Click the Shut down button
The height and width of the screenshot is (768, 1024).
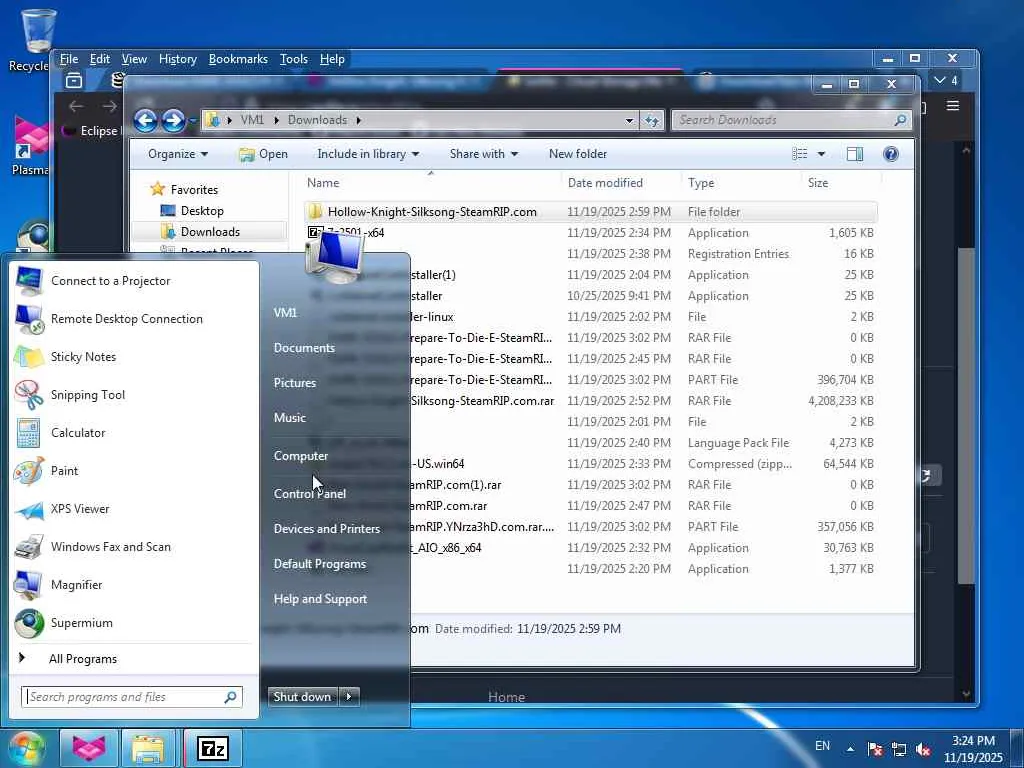pyautogui.click(x=302, y=696)
